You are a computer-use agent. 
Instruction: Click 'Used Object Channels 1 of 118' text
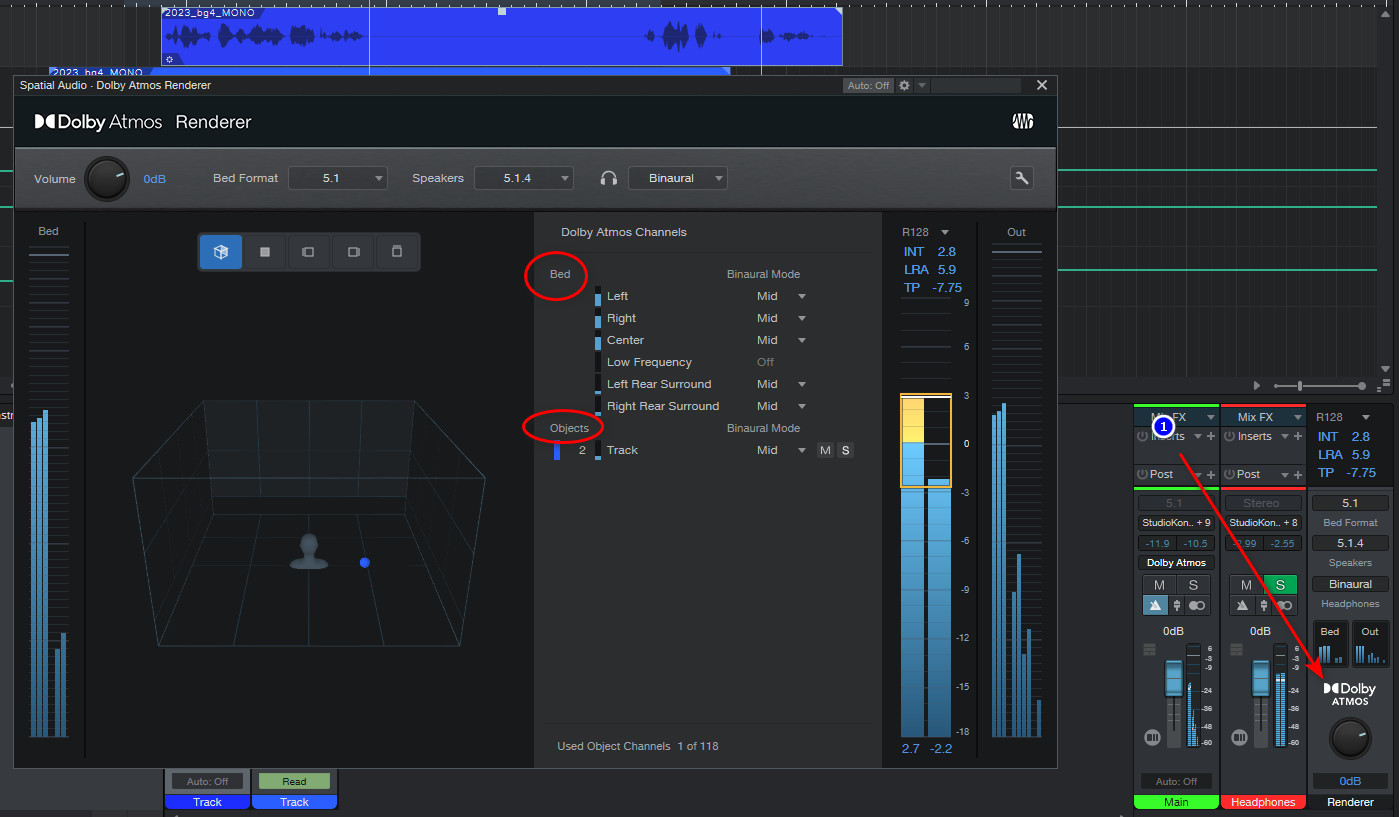[638, 746]
